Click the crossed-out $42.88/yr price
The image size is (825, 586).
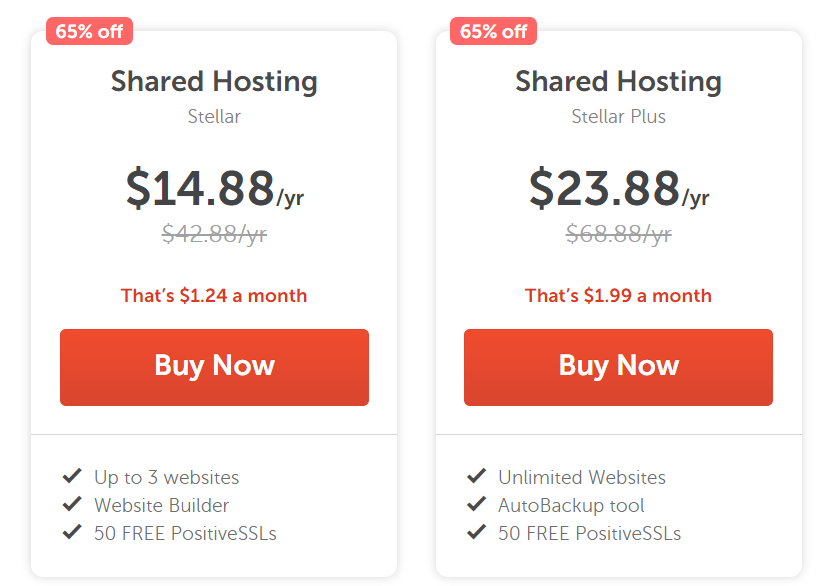(x=214, y=234)
